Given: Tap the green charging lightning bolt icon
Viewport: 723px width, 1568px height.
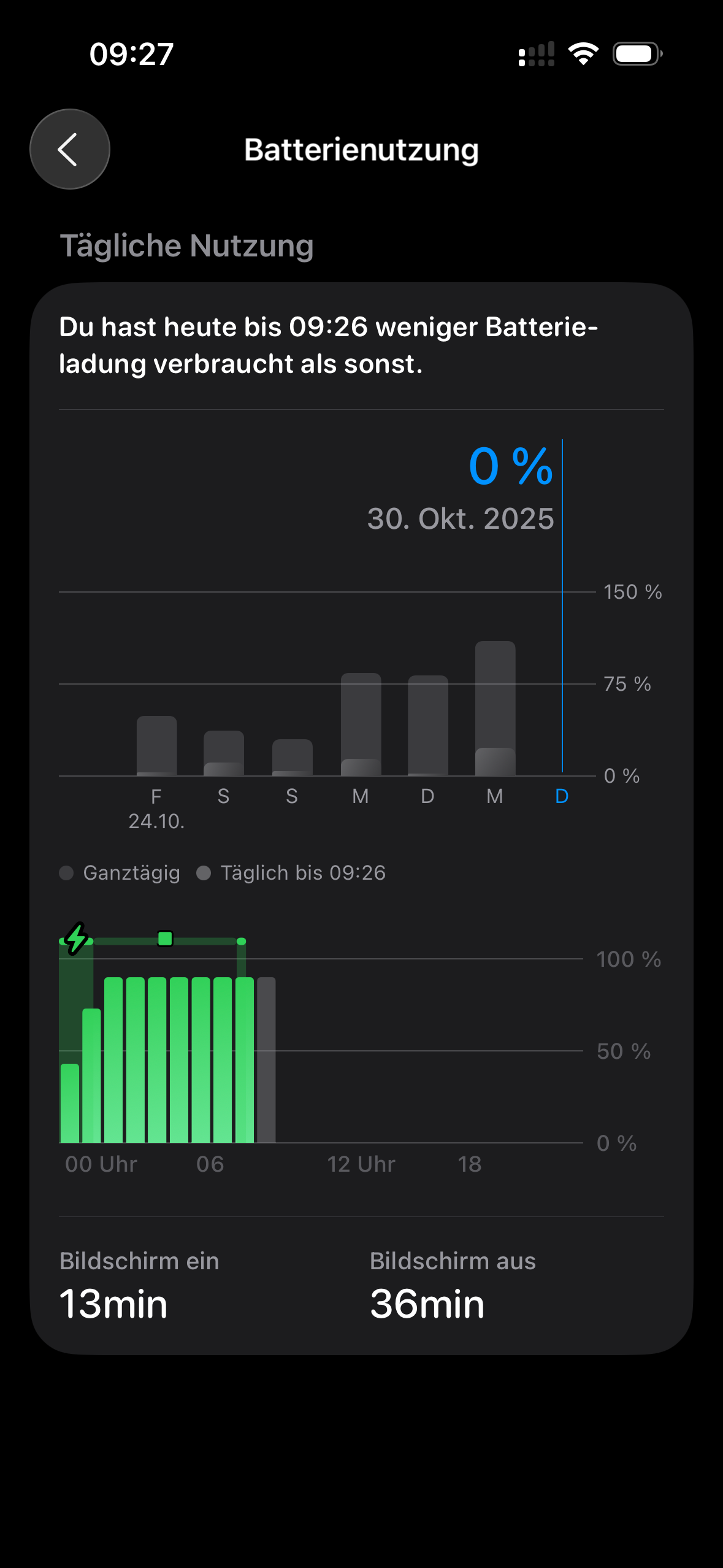Looking at the screenshot, I should [76, 938].
